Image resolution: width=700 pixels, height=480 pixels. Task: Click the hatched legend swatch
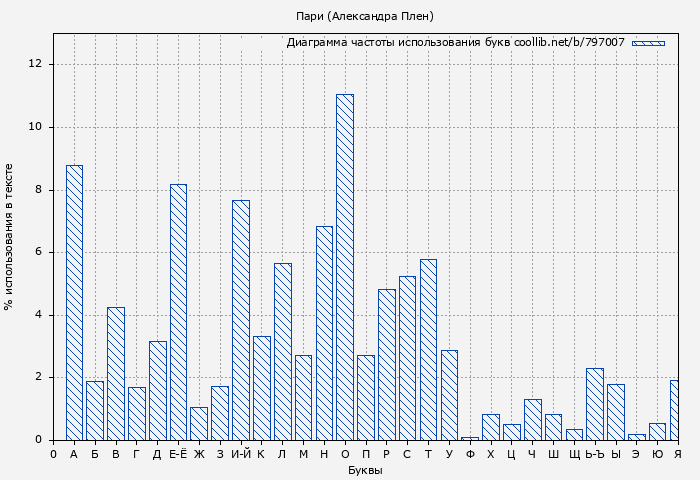click(648, 43)
